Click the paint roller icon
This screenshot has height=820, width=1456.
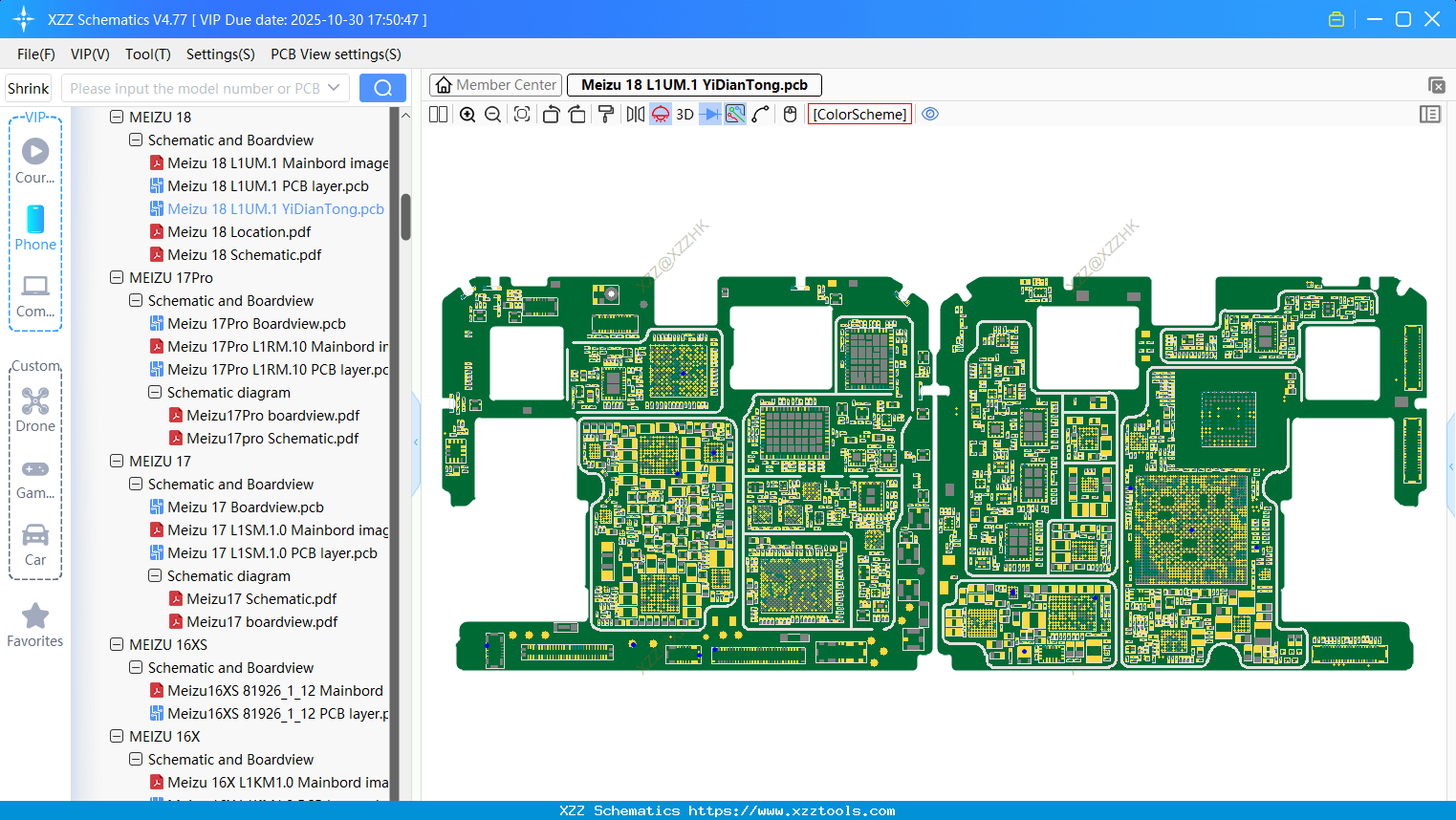pos(606,115)
